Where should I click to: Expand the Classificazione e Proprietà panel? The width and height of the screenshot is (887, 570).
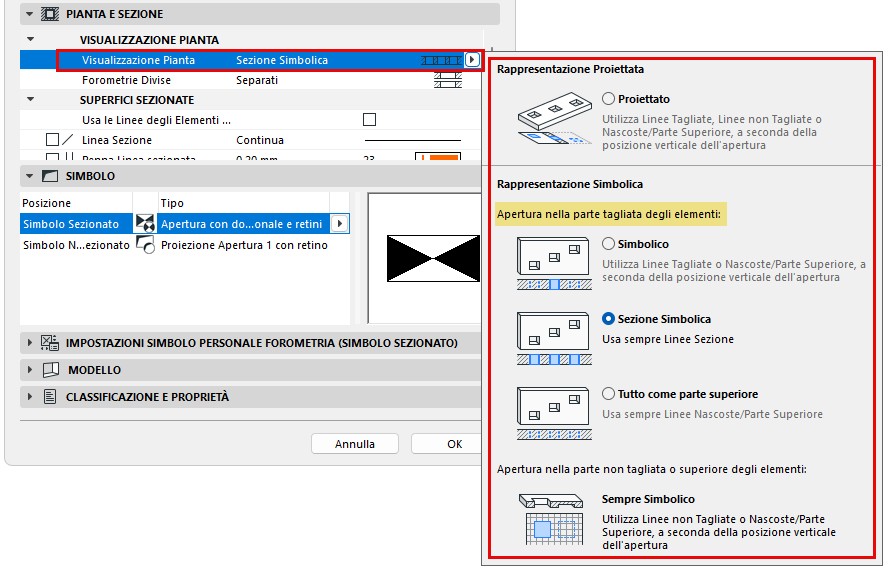point(29,397)
